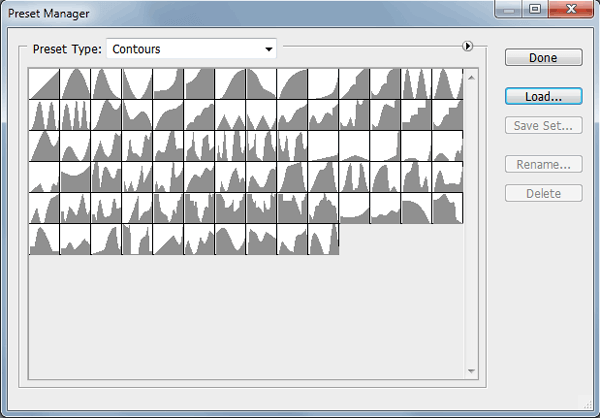Click the scrollbar down arrow in preset list
The width and height of the screenshot is (600, 418).
[472, 371]
